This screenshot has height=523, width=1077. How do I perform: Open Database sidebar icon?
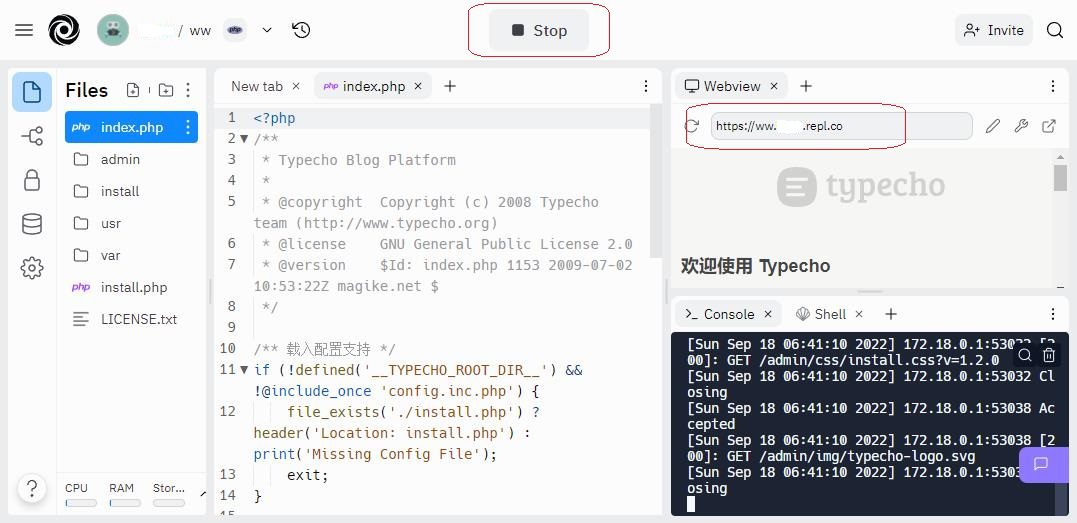(32, 224)
